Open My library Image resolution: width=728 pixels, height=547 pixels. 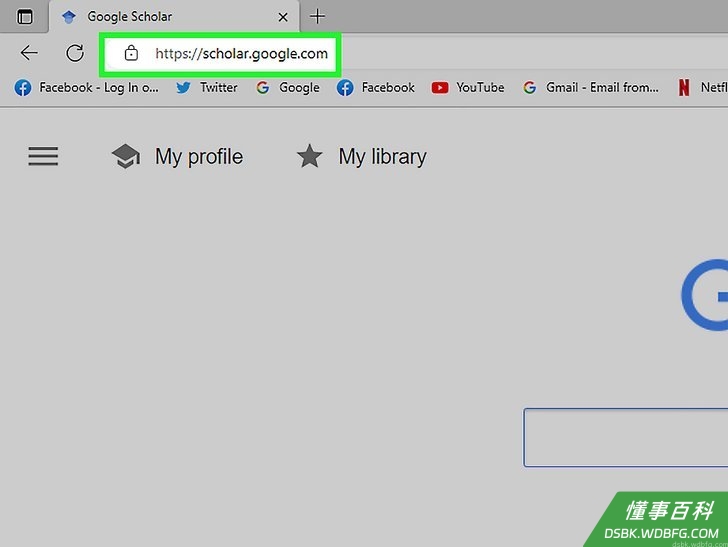(361, 156)
